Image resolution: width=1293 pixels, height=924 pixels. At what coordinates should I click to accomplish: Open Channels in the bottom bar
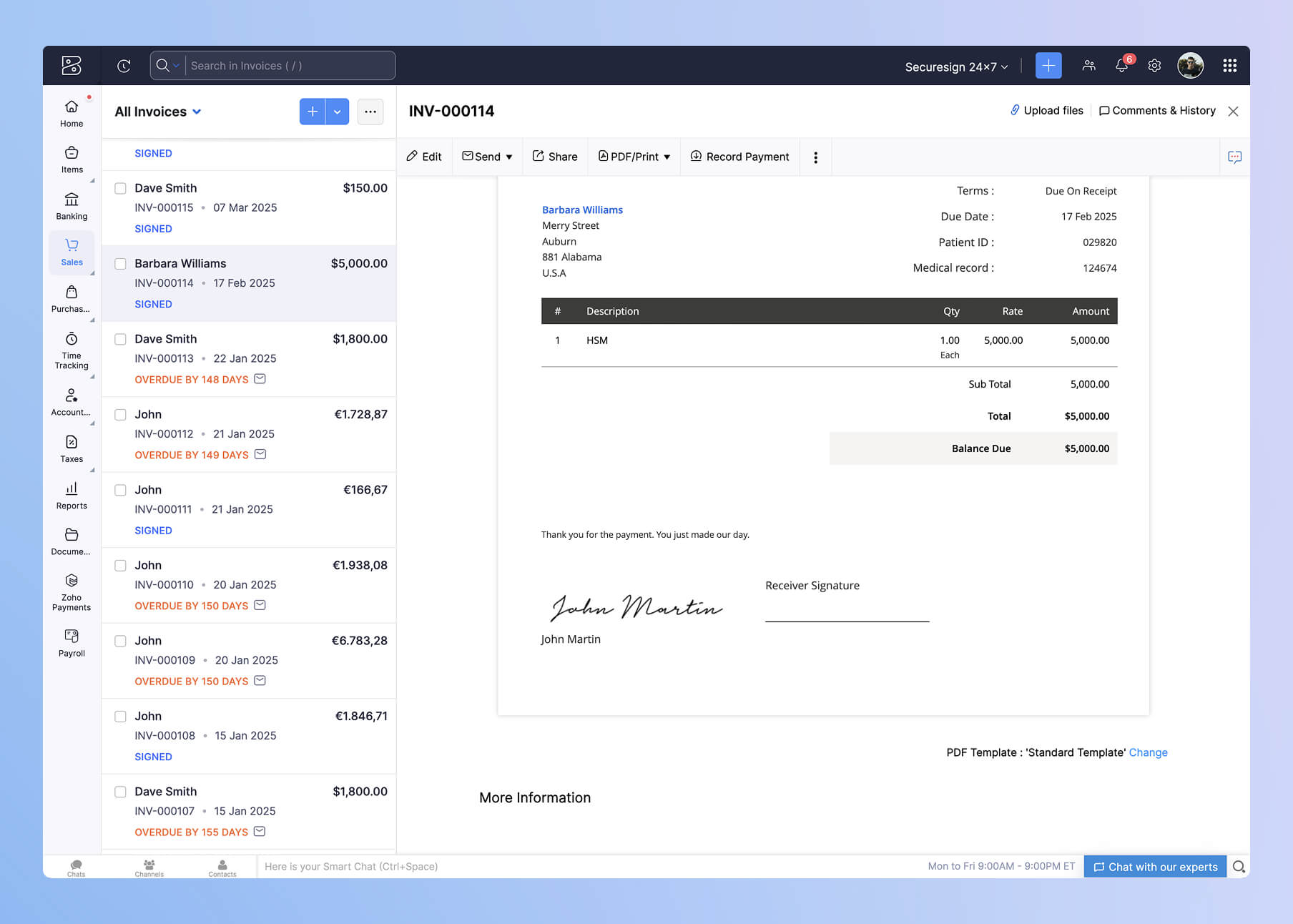[x=149, y=868]
